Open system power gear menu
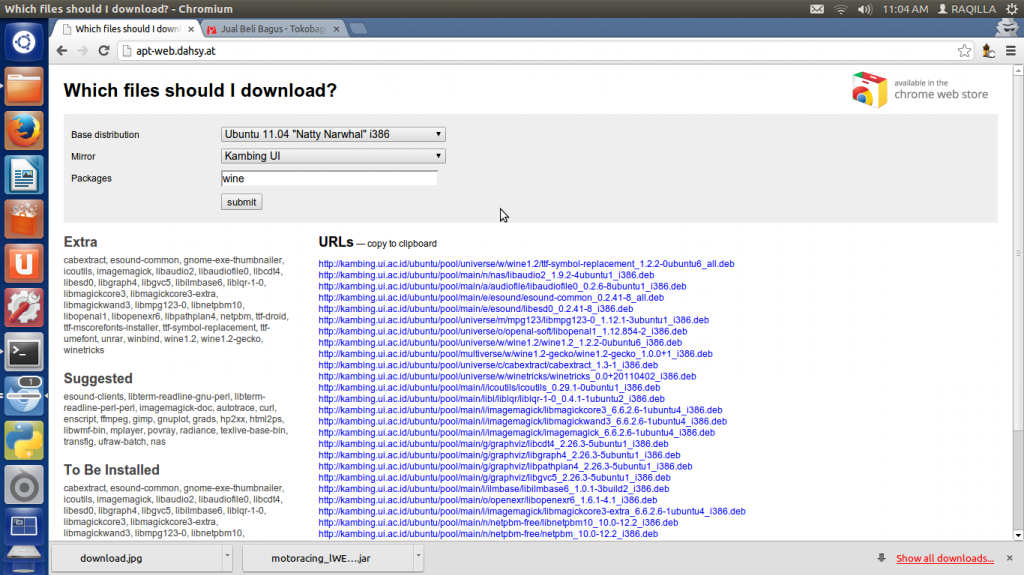 pyautogui.click(x=1012, y=9)
